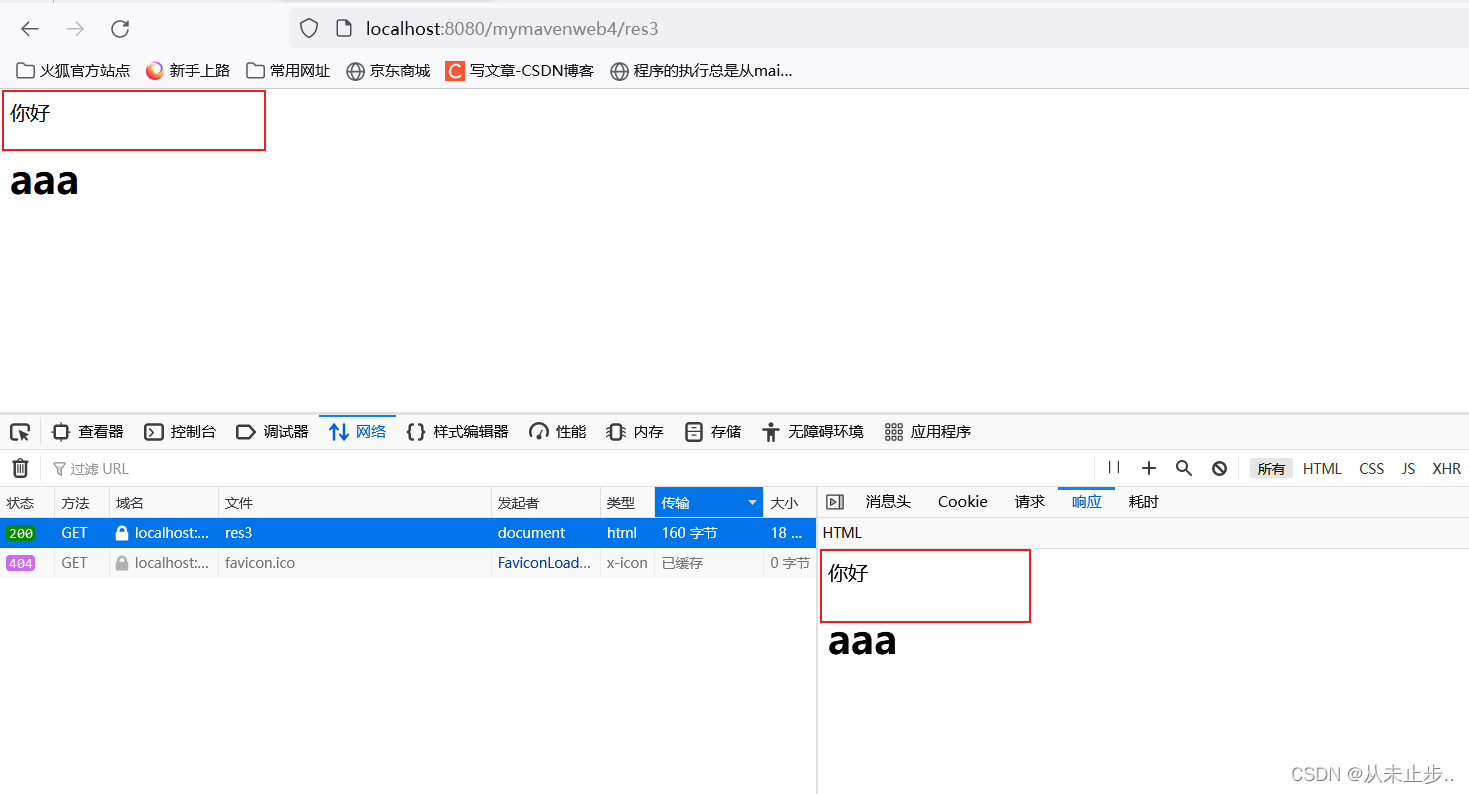Open the 性能 performance tab
This screenshot has width=1469, height=794.
click(558, 432)
